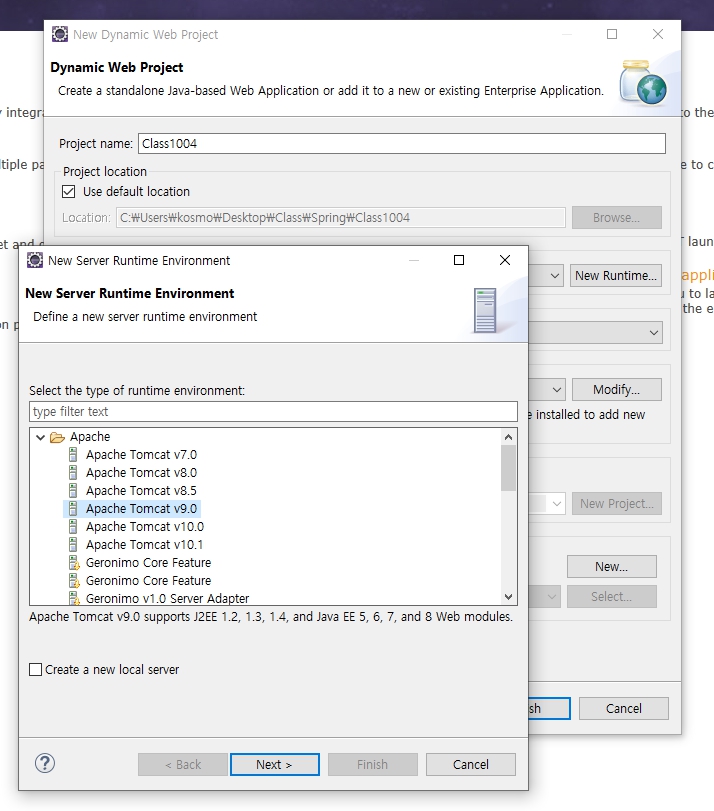Collapse the Apache tree node

[40, 438]
